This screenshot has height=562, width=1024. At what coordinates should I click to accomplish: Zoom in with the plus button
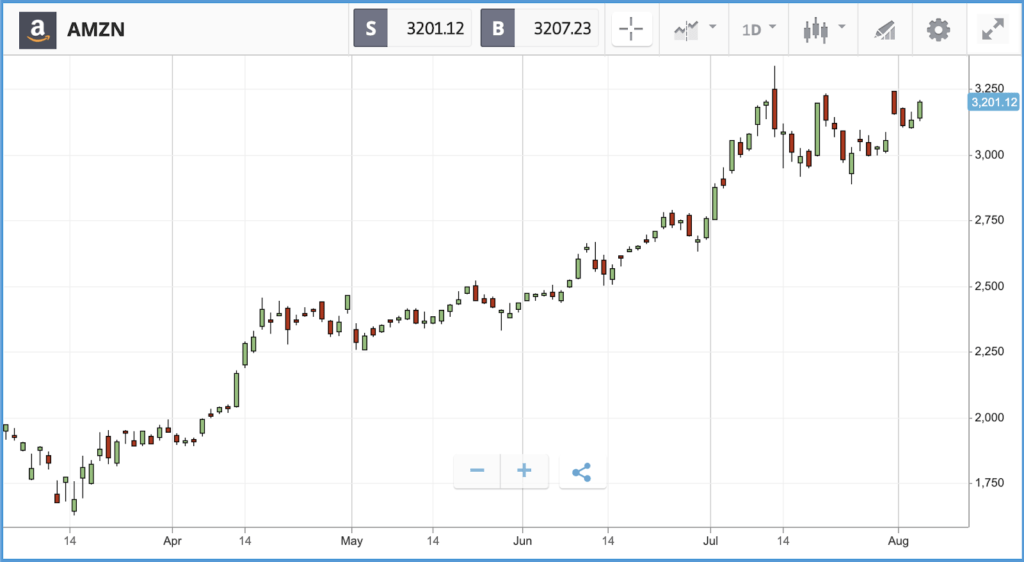(x=524, y=471)
